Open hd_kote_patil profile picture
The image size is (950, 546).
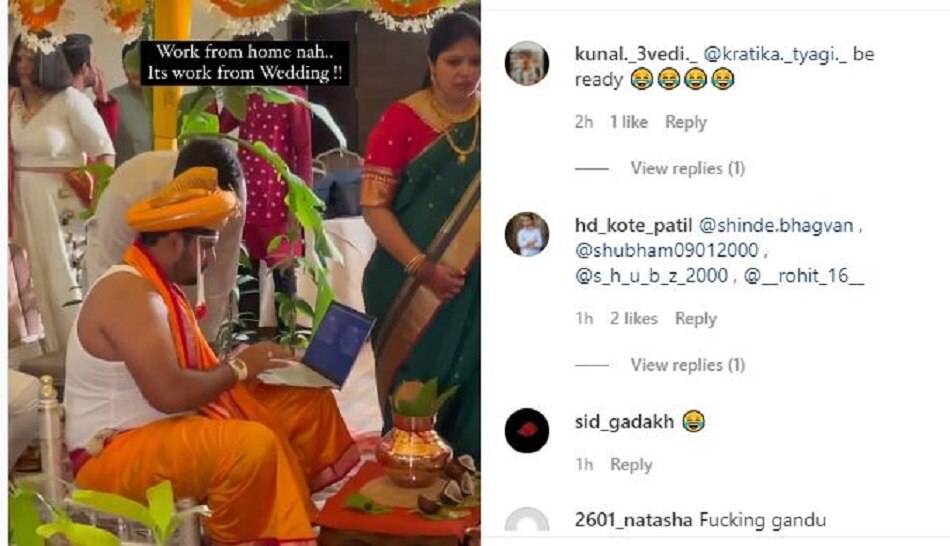tap(526, 235)
